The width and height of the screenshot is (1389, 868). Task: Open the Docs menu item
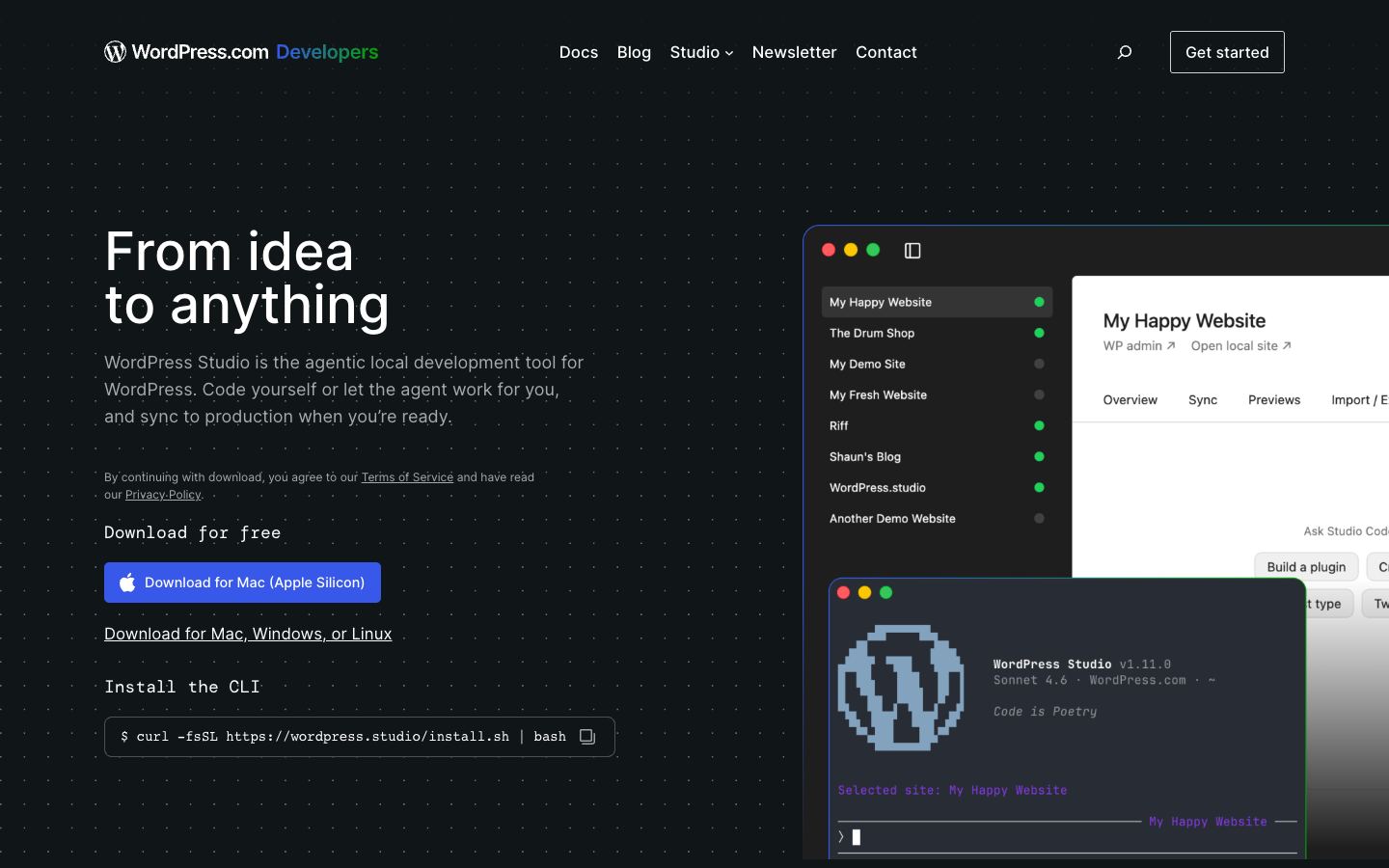[x=579, y=52]
